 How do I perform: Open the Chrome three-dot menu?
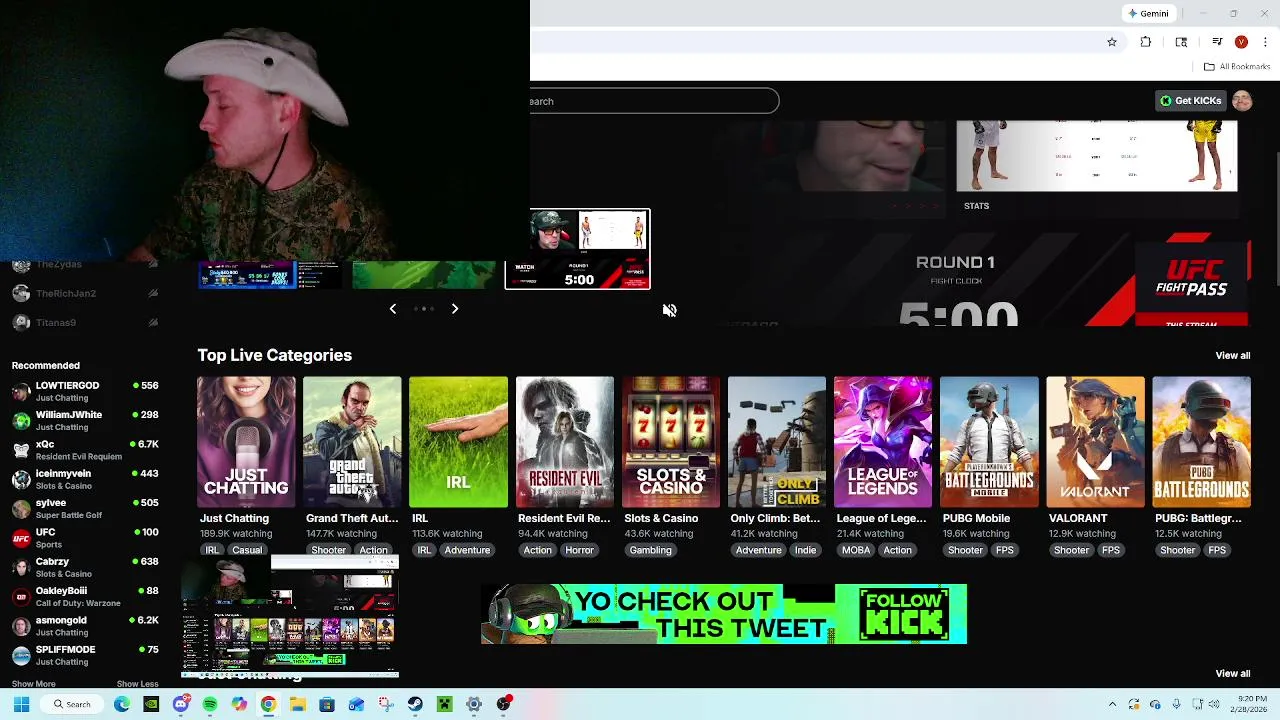1266,42
